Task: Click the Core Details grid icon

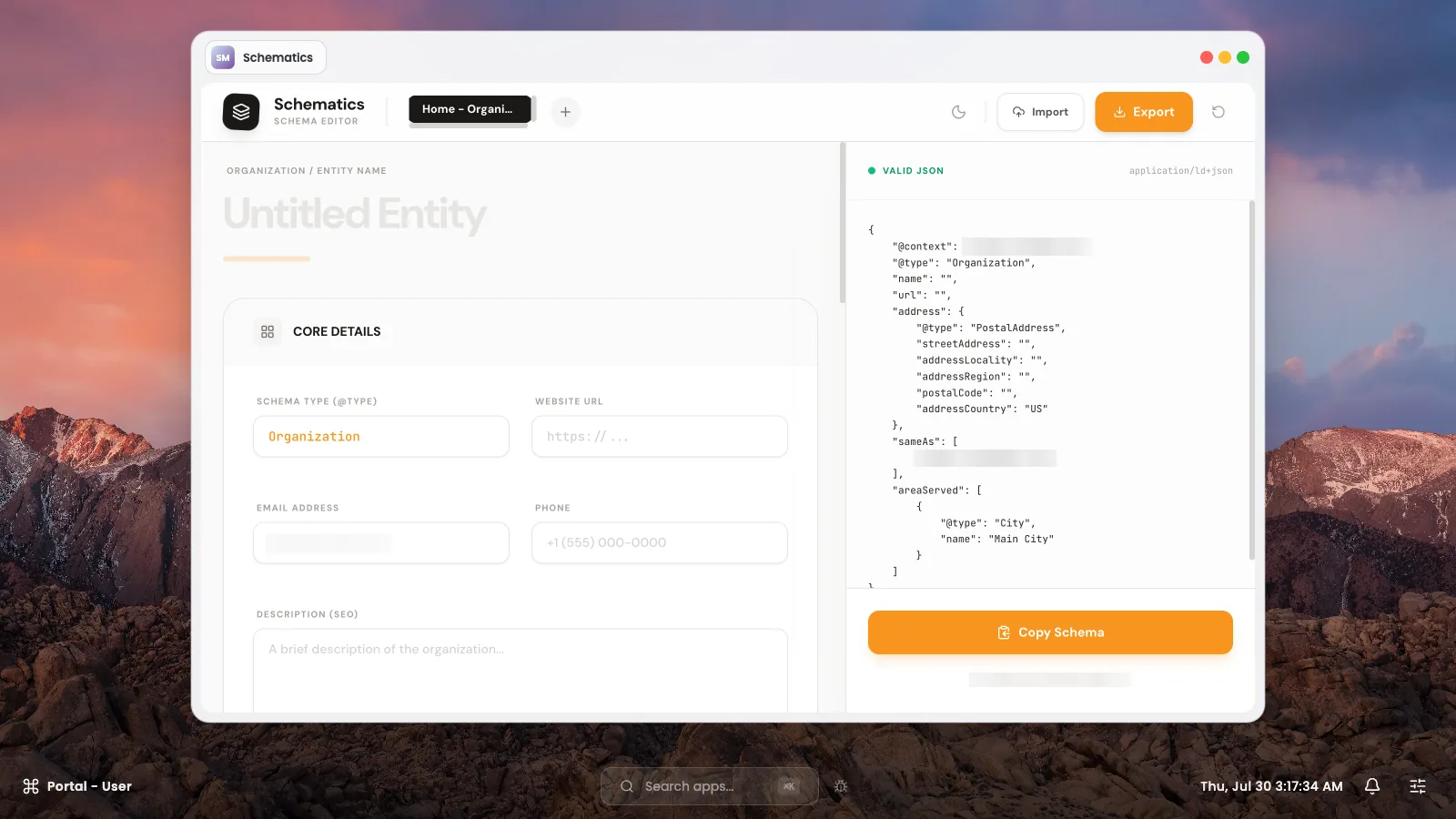Action: point(268,331)
